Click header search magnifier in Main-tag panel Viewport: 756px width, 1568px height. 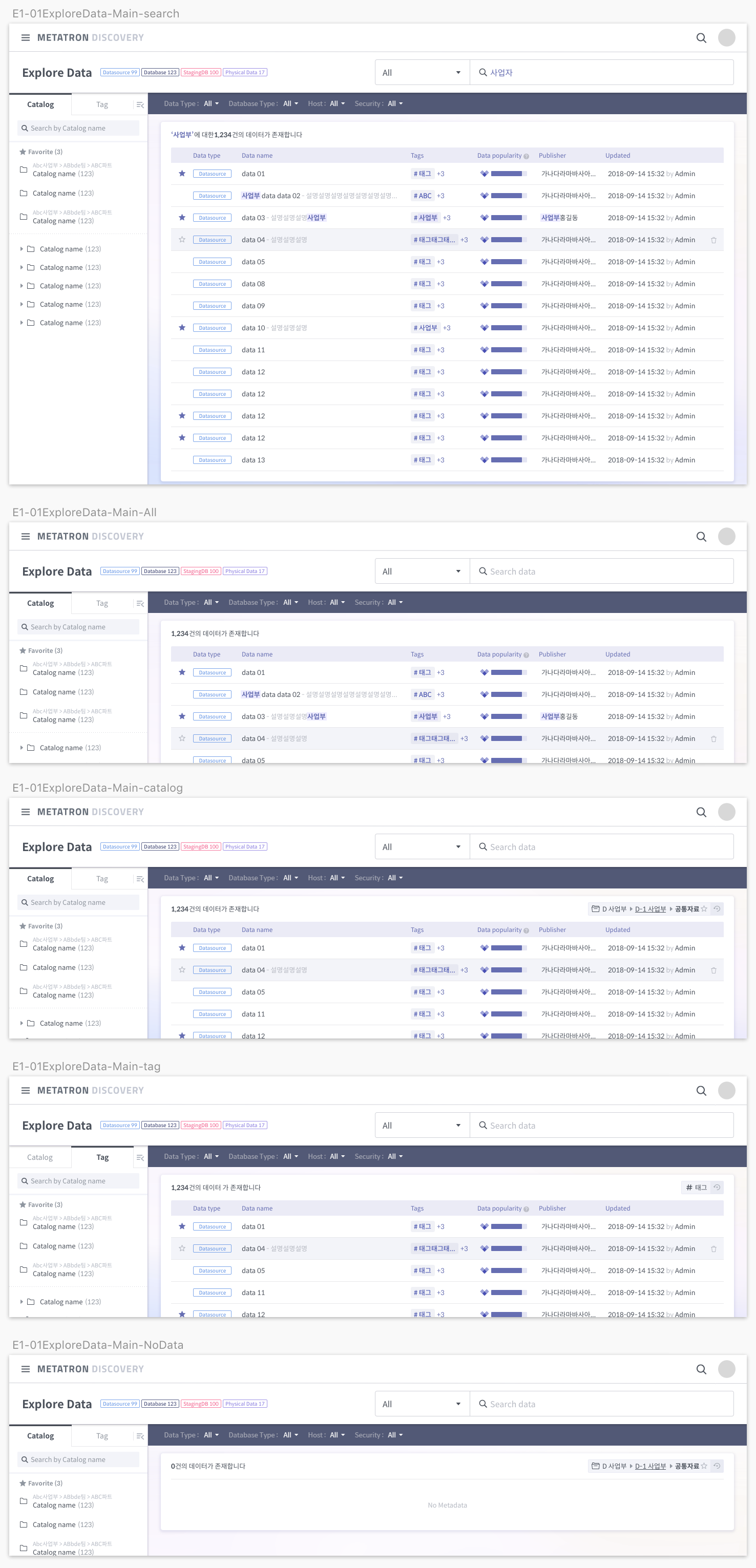pos(701,1090)
